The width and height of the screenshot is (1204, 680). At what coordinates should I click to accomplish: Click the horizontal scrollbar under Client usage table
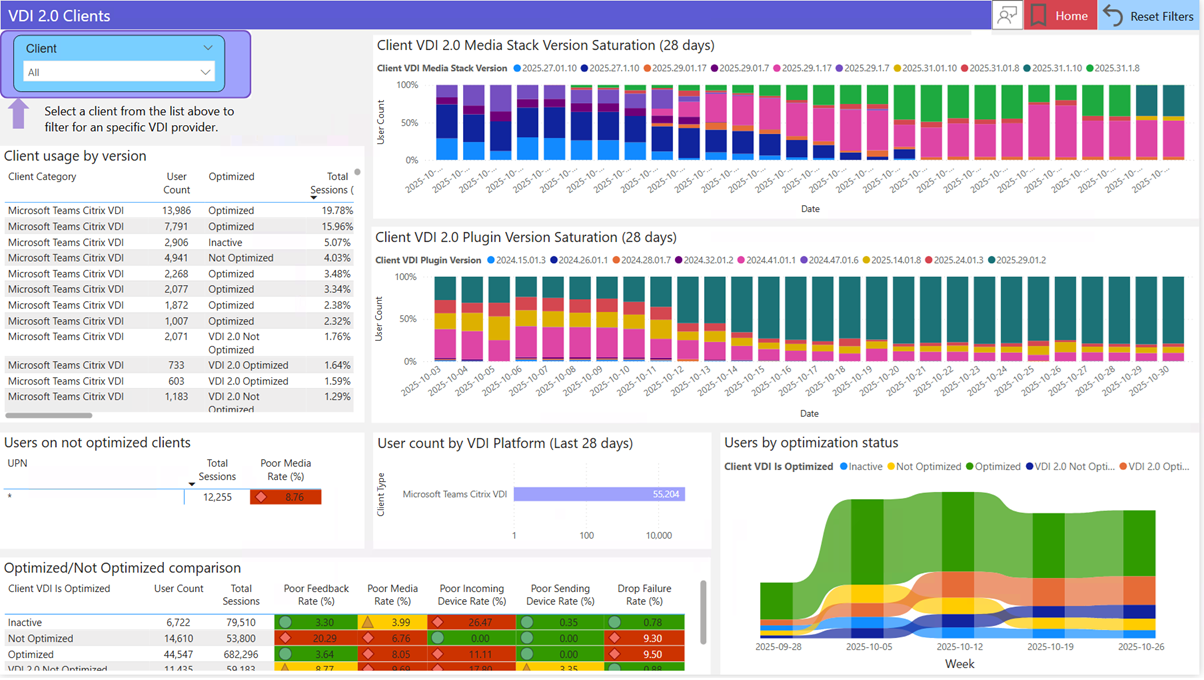[49, 415]
